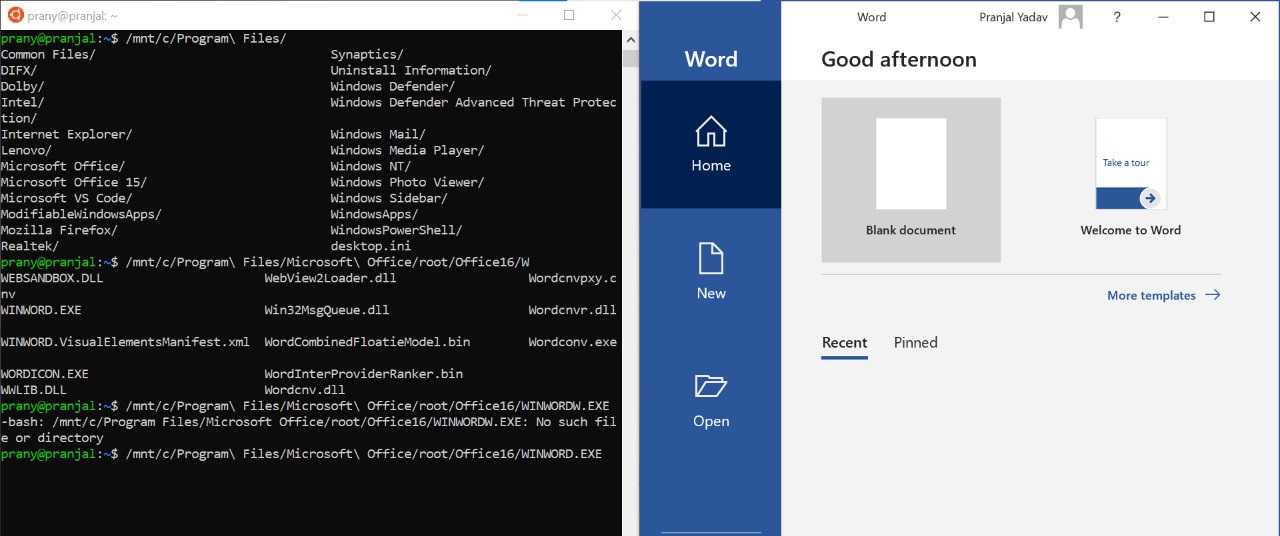Close the Ubuntu terminal window
This screenshot has height=536, width=1280.
coord(615,15)
